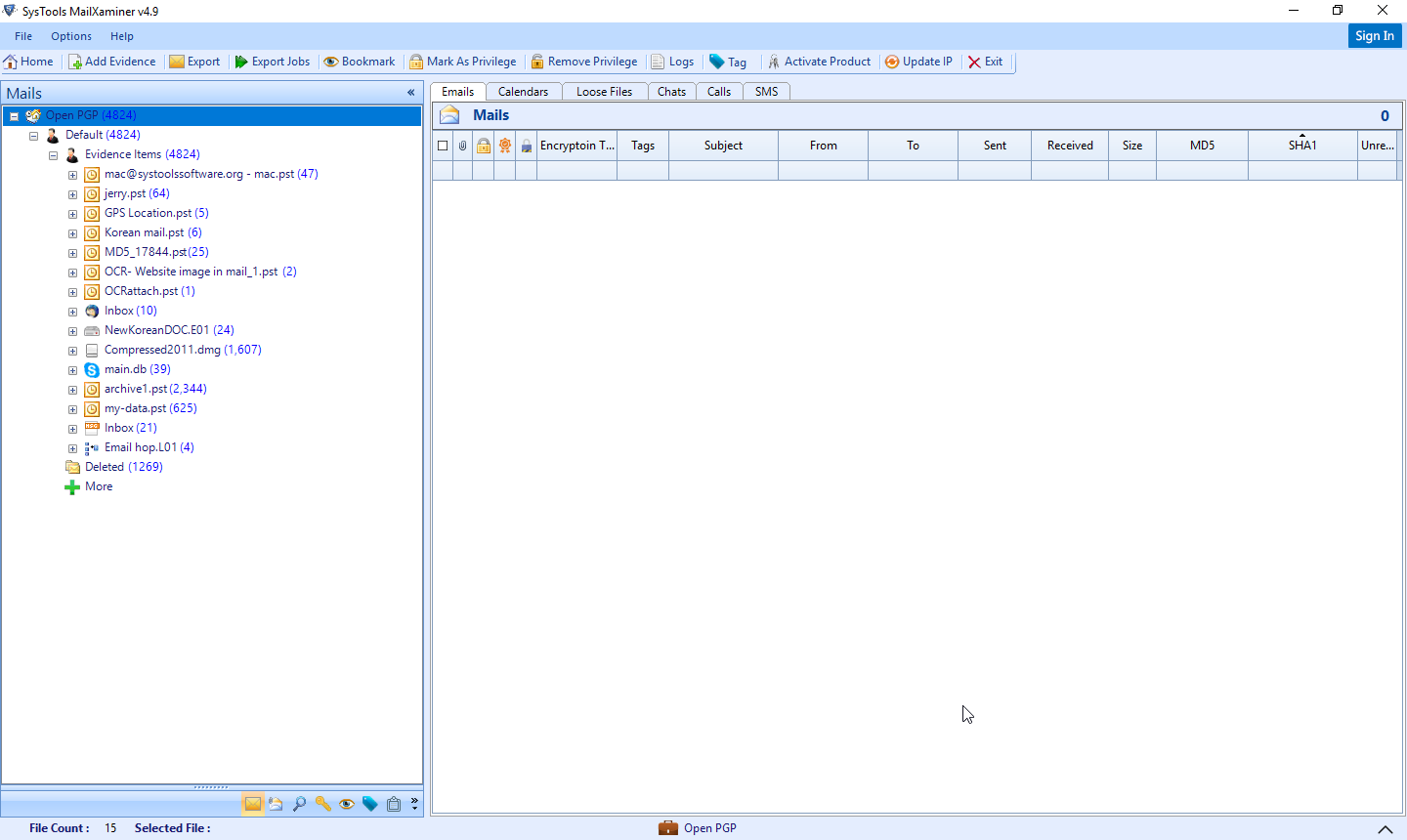Expand the my-data.pst node
Viewport: 1407px width, 840px height.
click(x=72, y=409)
